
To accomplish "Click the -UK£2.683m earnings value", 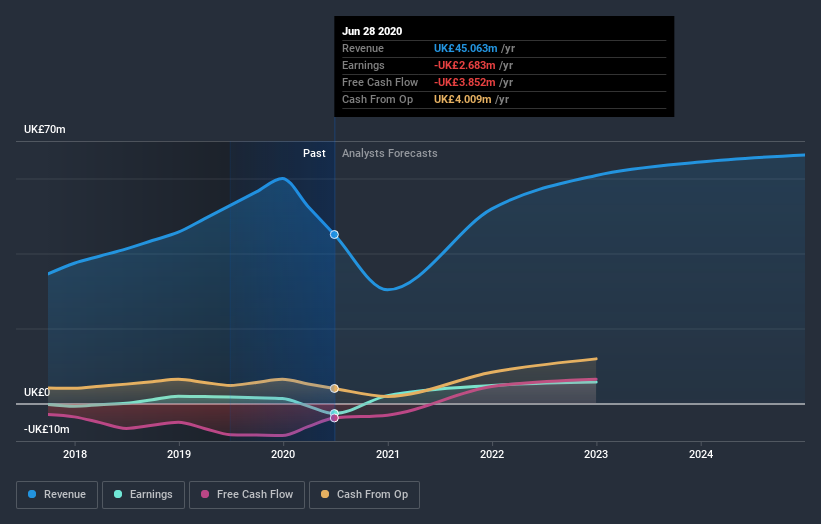I will click(464, 65).
